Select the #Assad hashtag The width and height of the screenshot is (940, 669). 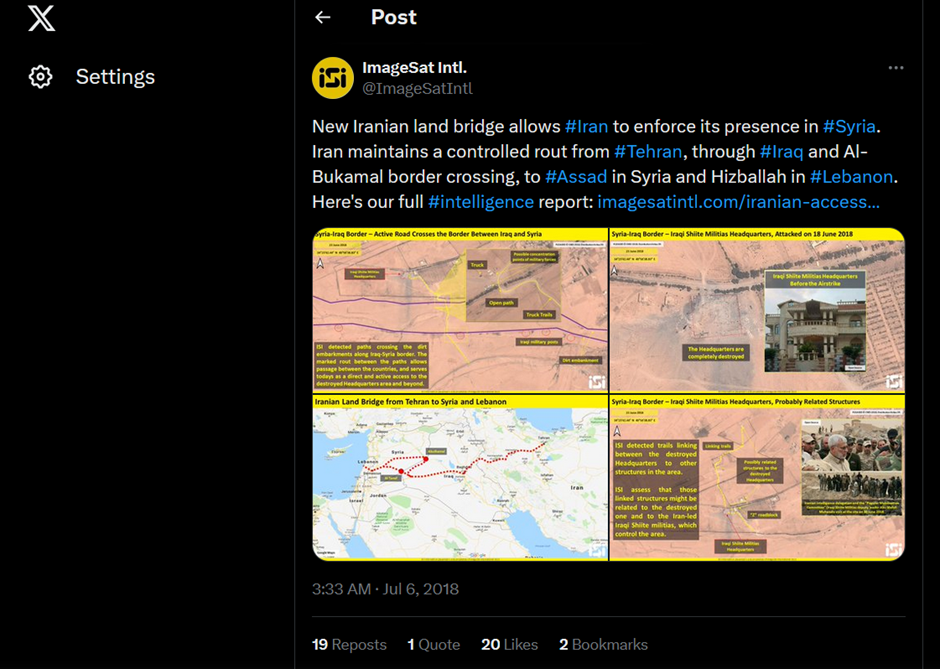point(576,177)
